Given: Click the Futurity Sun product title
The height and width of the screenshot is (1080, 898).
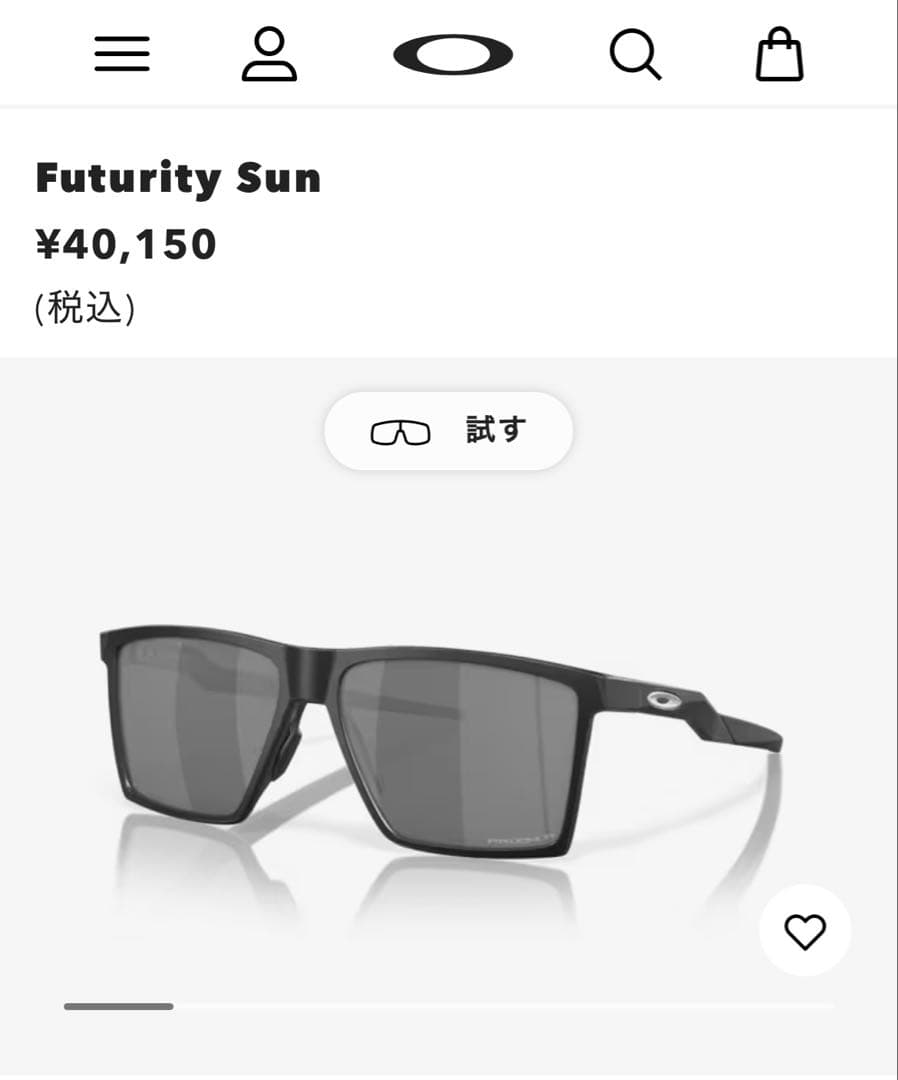Looking at the screenshot, I should pos(178,178).
